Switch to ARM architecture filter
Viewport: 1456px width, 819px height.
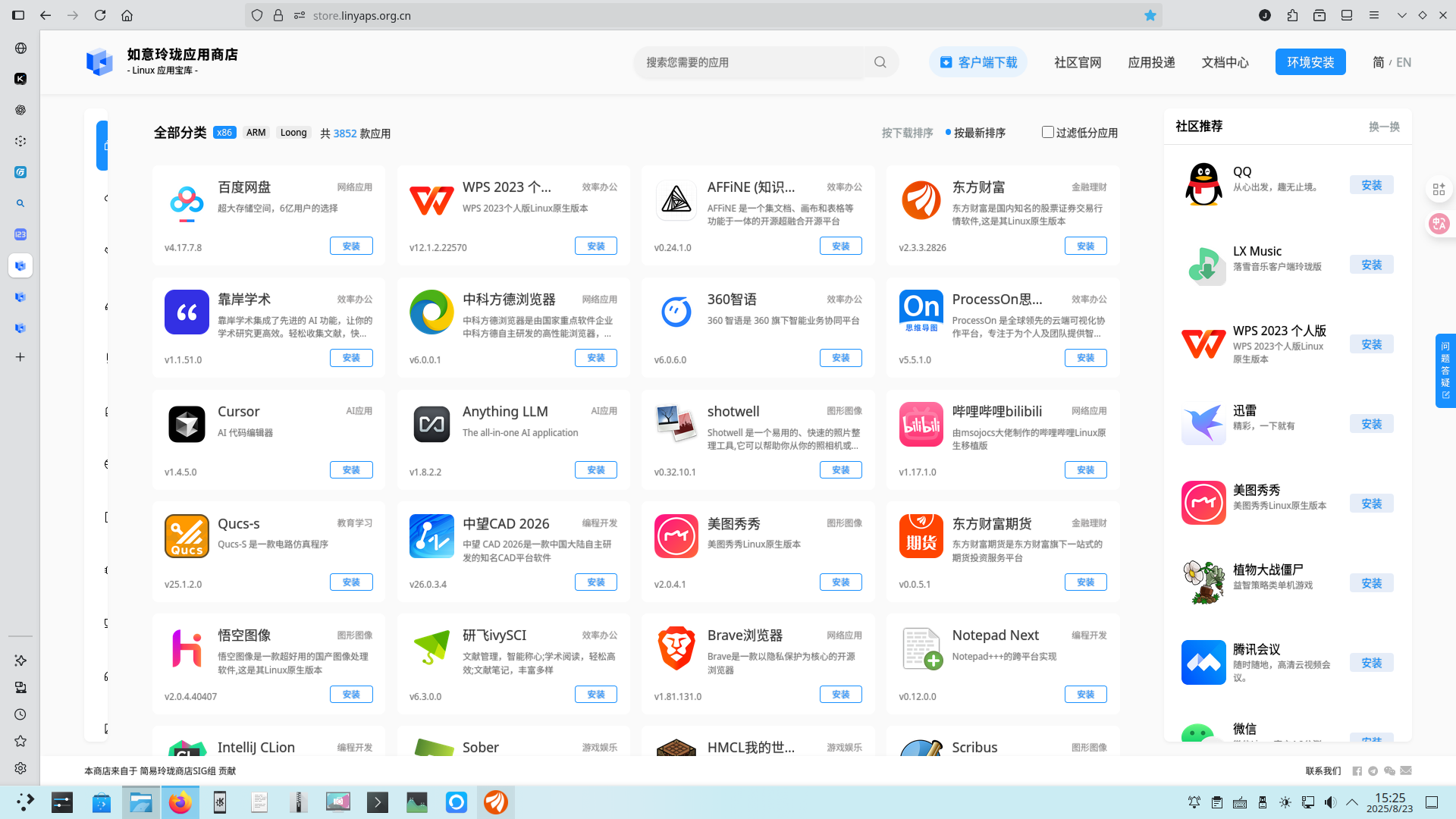[x=256, y=133]
